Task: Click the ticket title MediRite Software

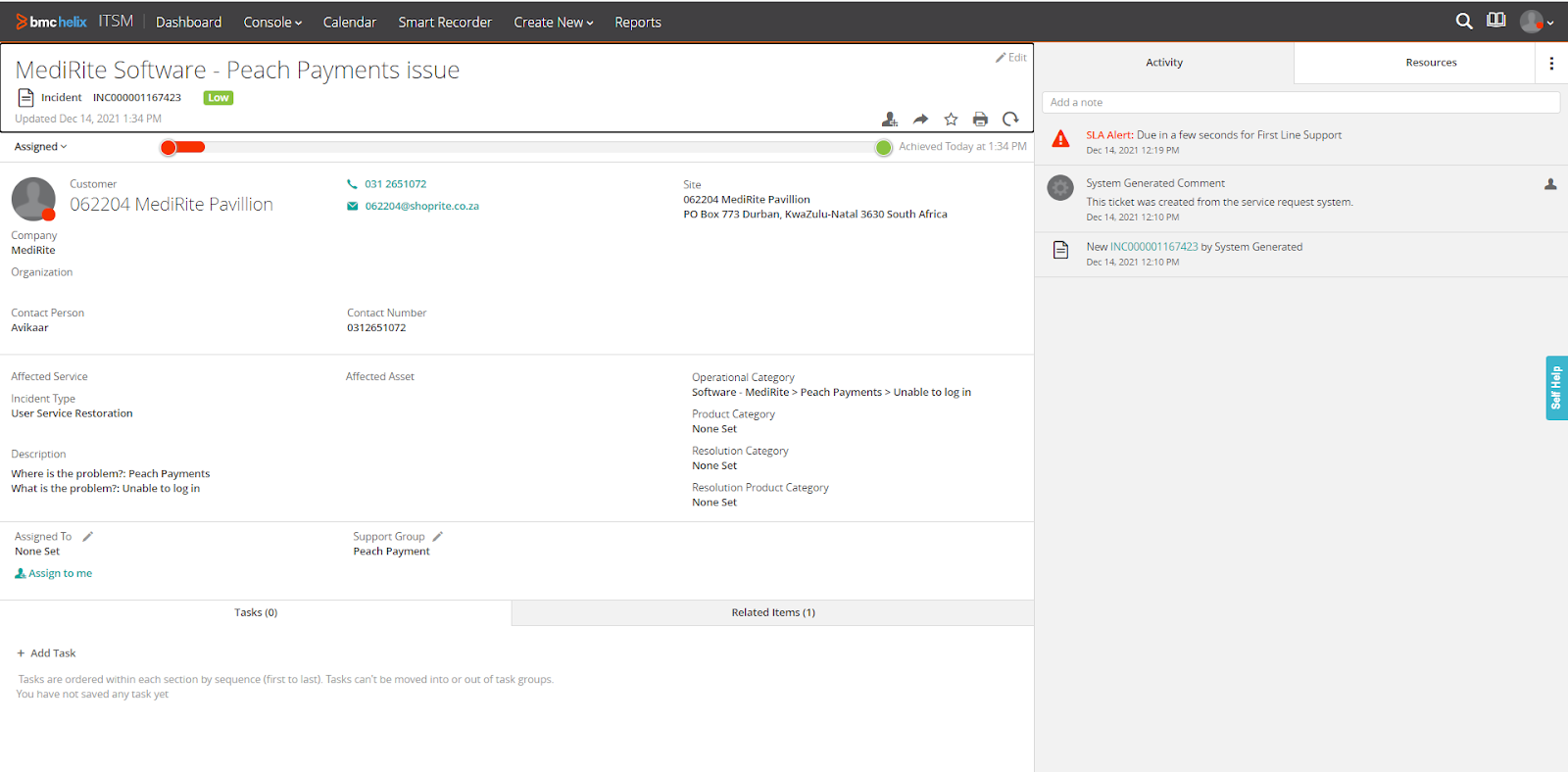Action: pos(237,70)
